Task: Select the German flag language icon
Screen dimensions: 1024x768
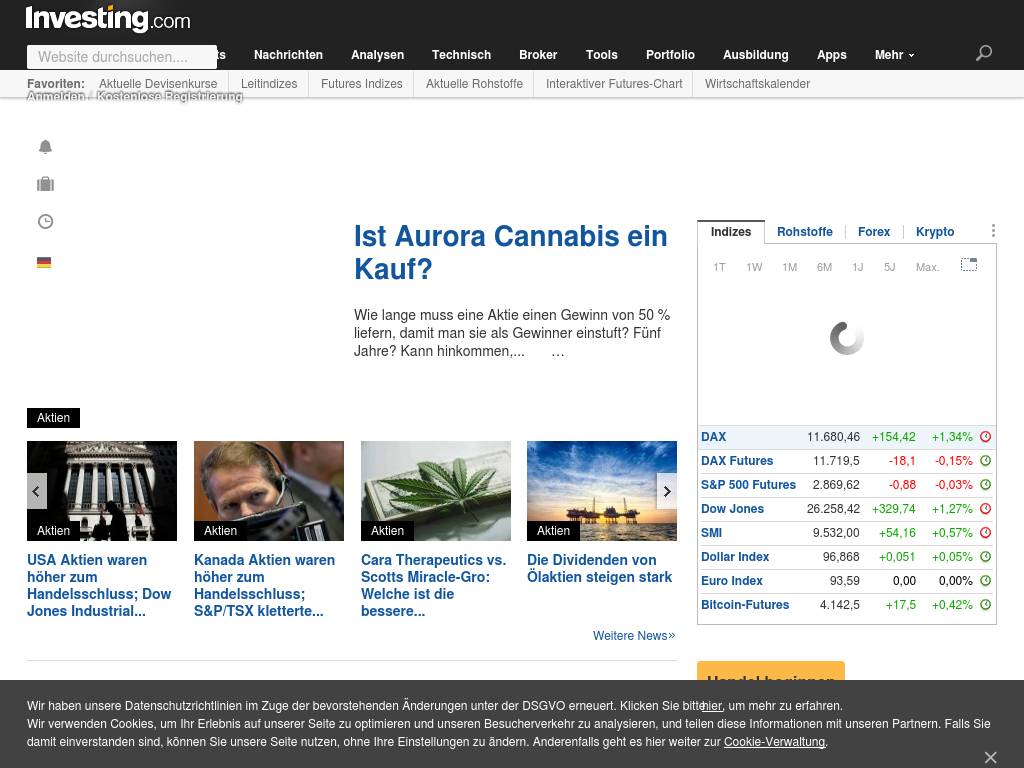Action: click(44, 262)
